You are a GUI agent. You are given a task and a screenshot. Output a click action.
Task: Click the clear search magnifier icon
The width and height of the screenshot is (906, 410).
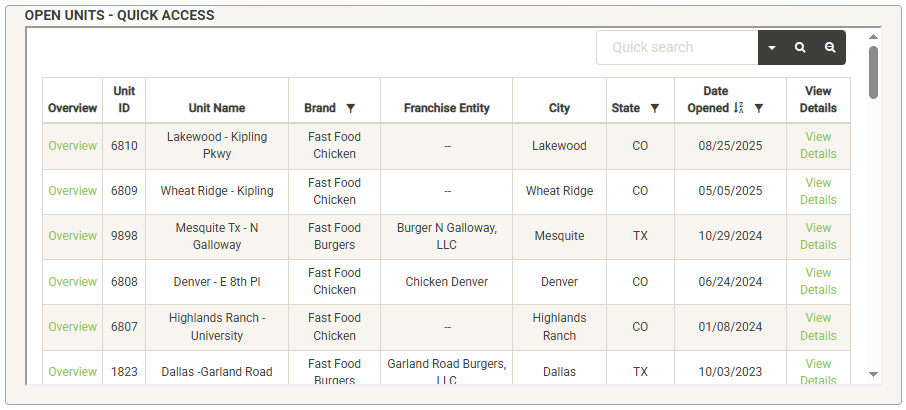pyautogui.click(x=830, y=47)
